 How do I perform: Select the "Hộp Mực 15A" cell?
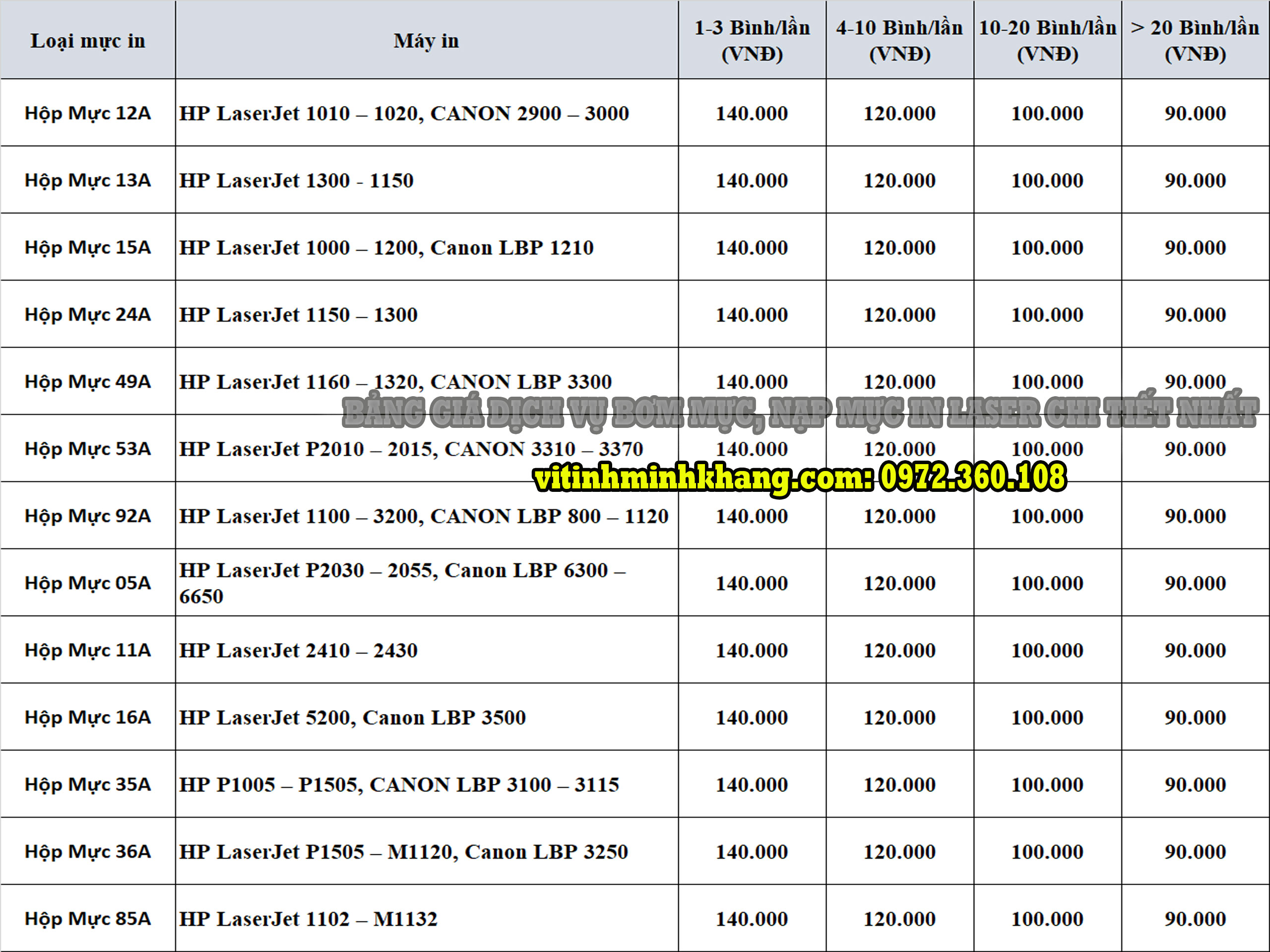point(88,247)
